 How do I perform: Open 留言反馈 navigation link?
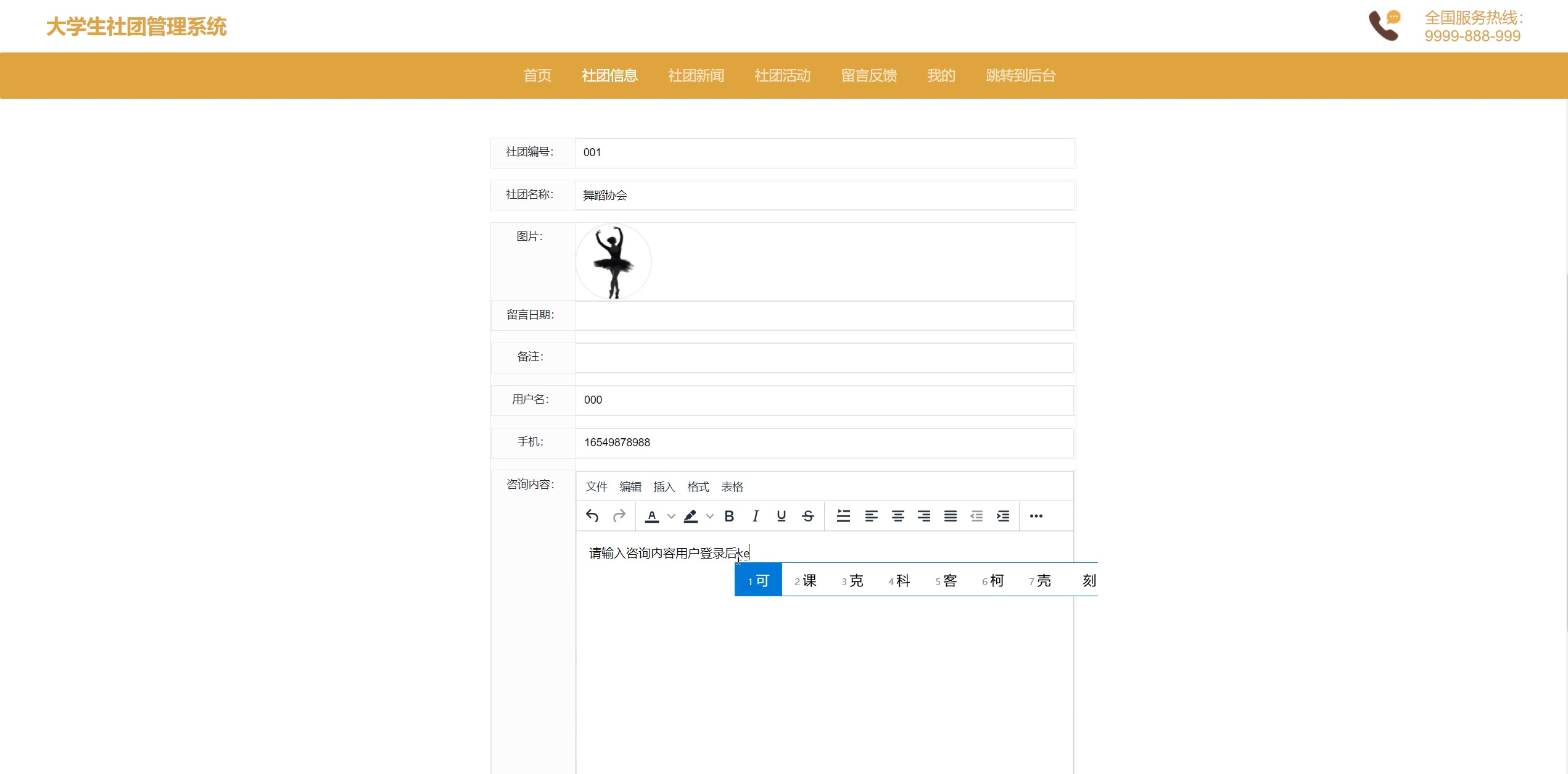coord(869,76)
